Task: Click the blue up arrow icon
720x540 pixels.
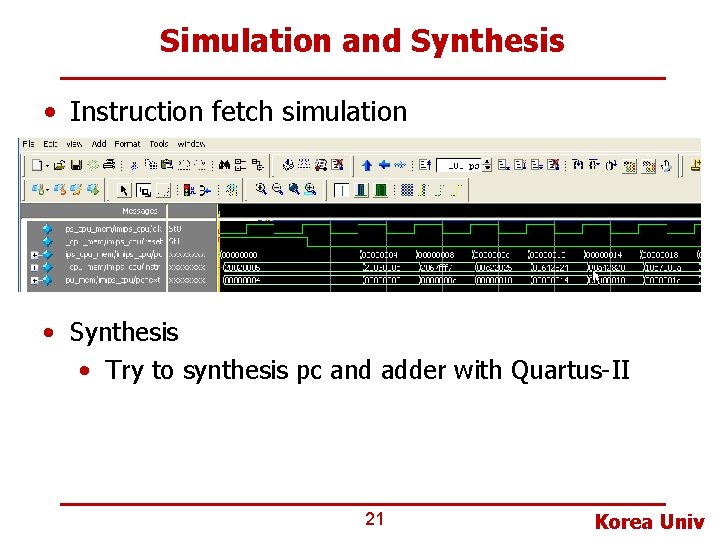Action: (367, 165)
